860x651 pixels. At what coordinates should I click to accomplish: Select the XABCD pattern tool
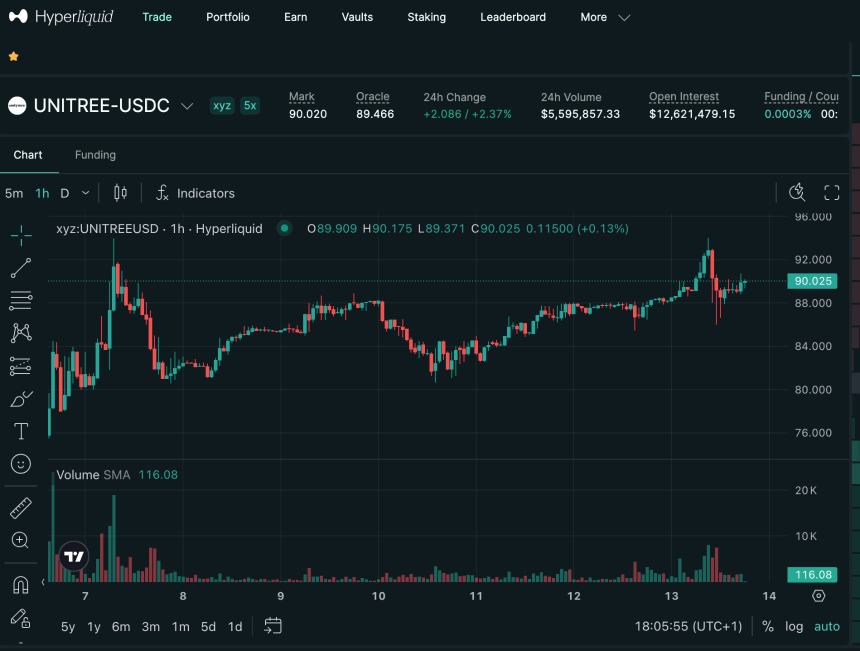click(21, 333)
